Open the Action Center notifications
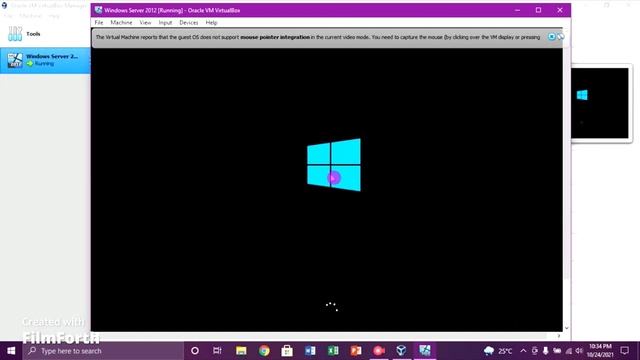Image resolution: width=640 pixels, height=360 pixels. (625, 351)
